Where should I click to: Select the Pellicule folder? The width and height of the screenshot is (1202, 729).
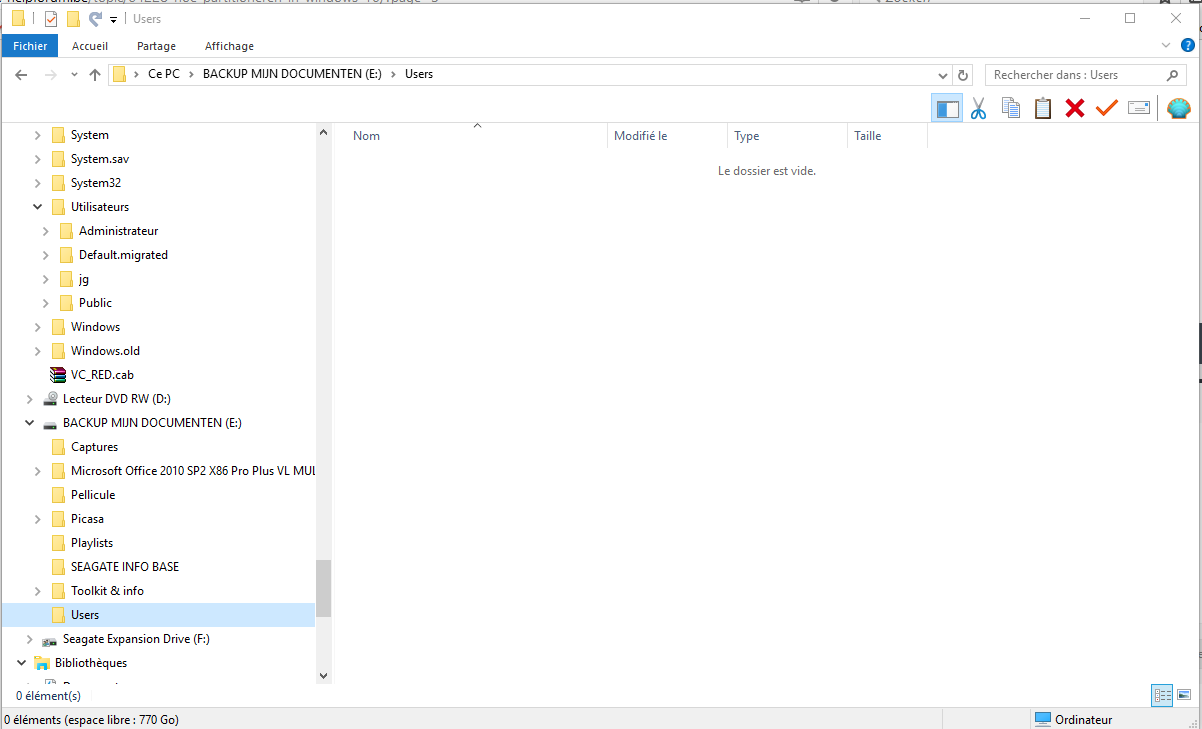pyautogui.click(x=93, y=495)
